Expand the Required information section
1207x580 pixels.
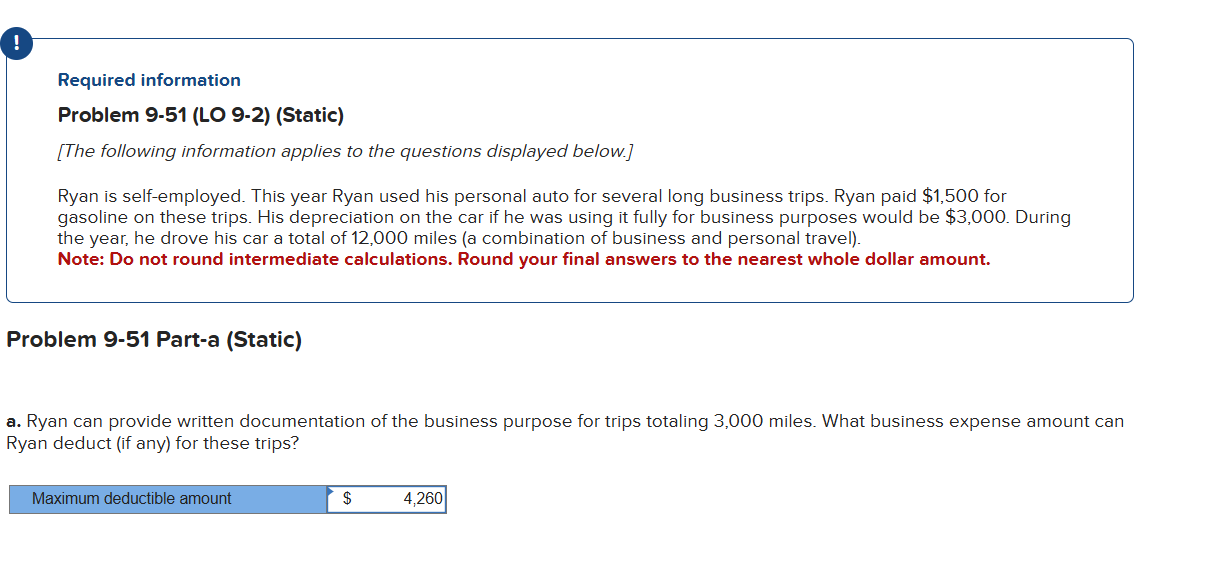click(148, 80)
